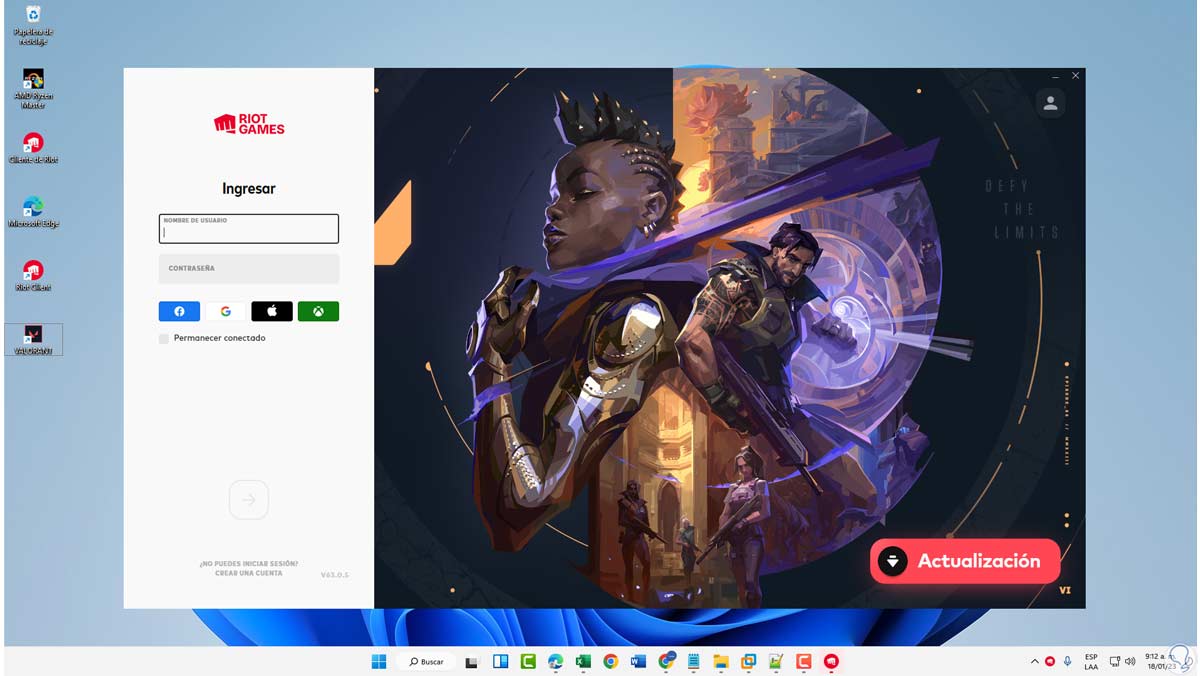Focus the Nombre de usuario field
Image resolution: width=1200 pixels, height=676 pixels.
click(249, 228)
